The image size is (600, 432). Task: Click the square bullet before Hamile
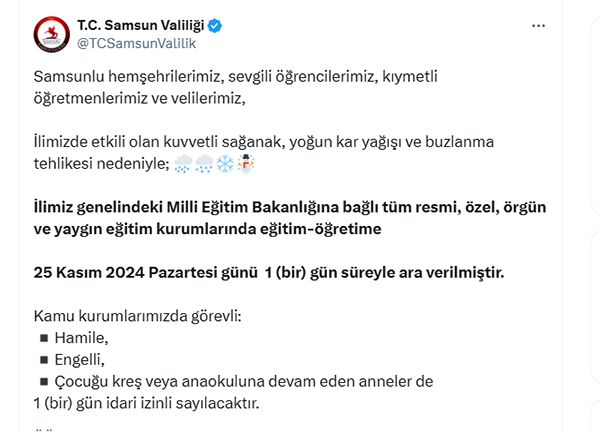[x=44, y=338]
